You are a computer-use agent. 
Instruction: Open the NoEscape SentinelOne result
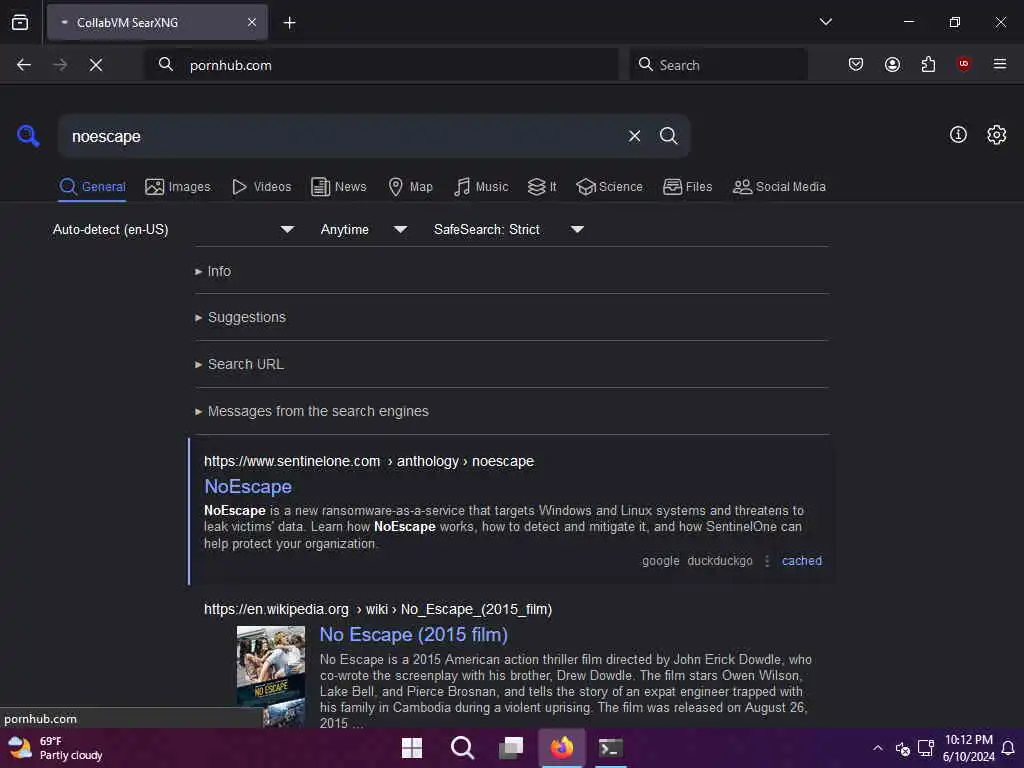click(x=248, y=487)
